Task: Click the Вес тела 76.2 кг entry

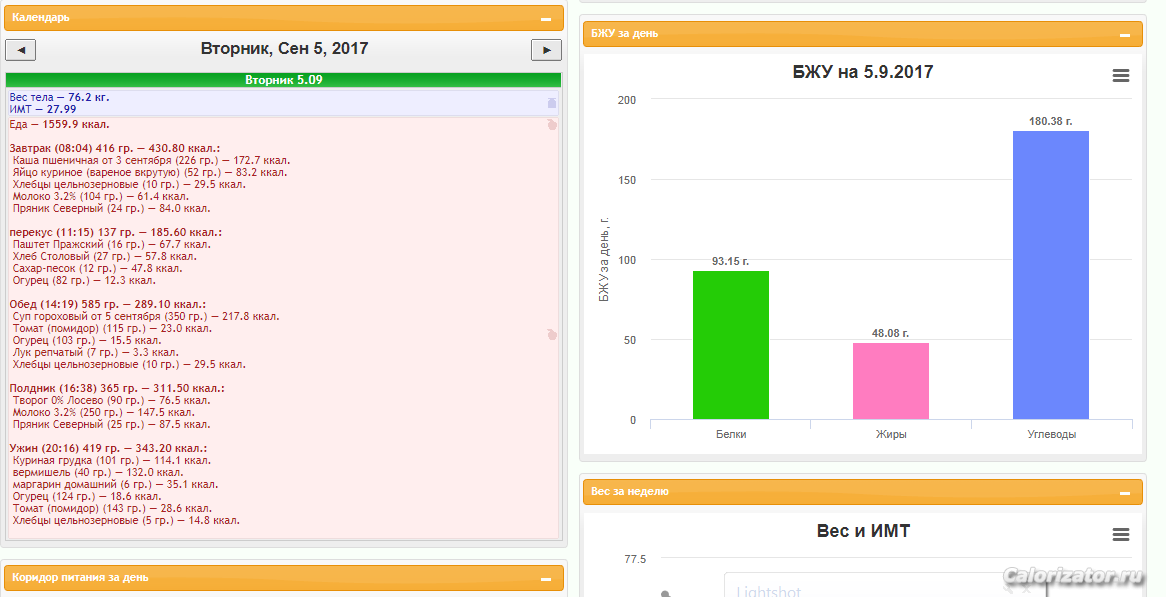Action: [59, 97]
